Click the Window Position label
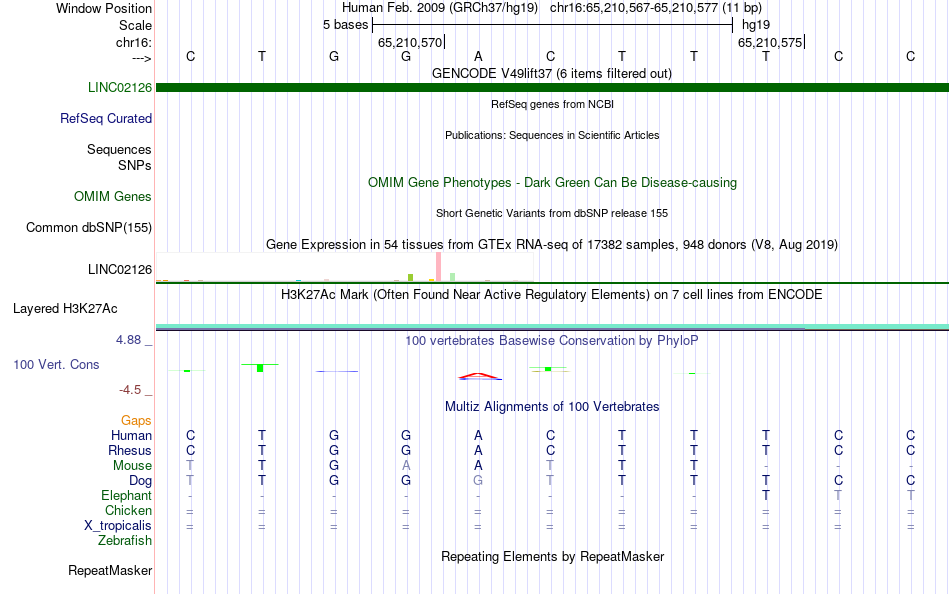 (104, 8)
